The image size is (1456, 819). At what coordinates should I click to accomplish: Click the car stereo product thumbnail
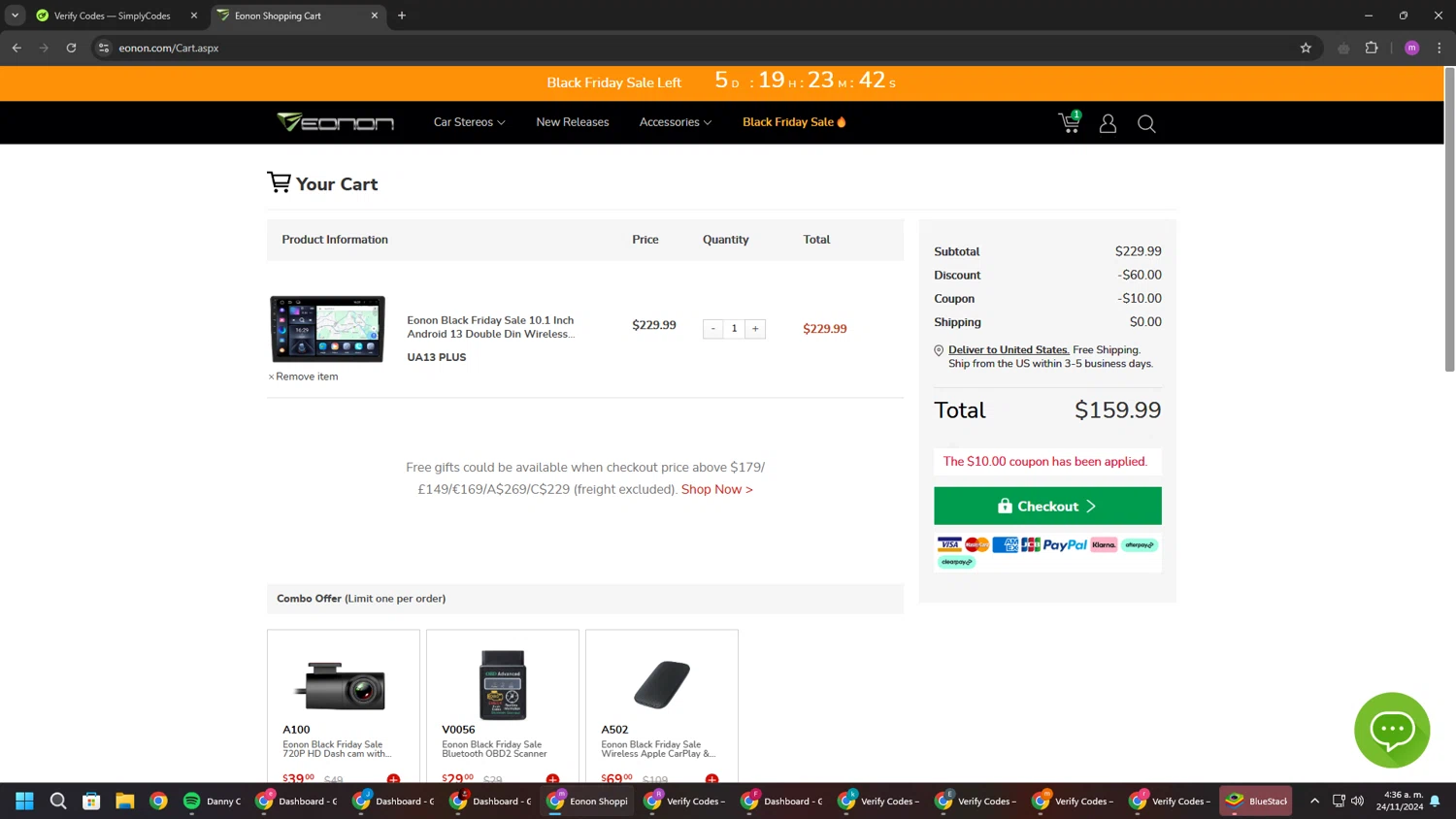tap(327, 329)
